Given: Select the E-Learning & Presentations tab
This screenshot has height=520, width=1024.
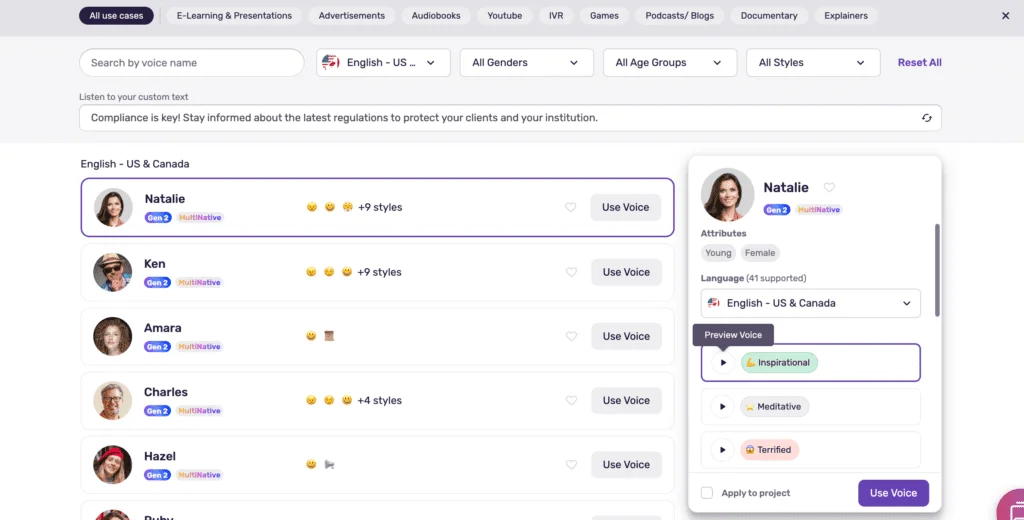Looking at the screenshot, I should [234, 16].
